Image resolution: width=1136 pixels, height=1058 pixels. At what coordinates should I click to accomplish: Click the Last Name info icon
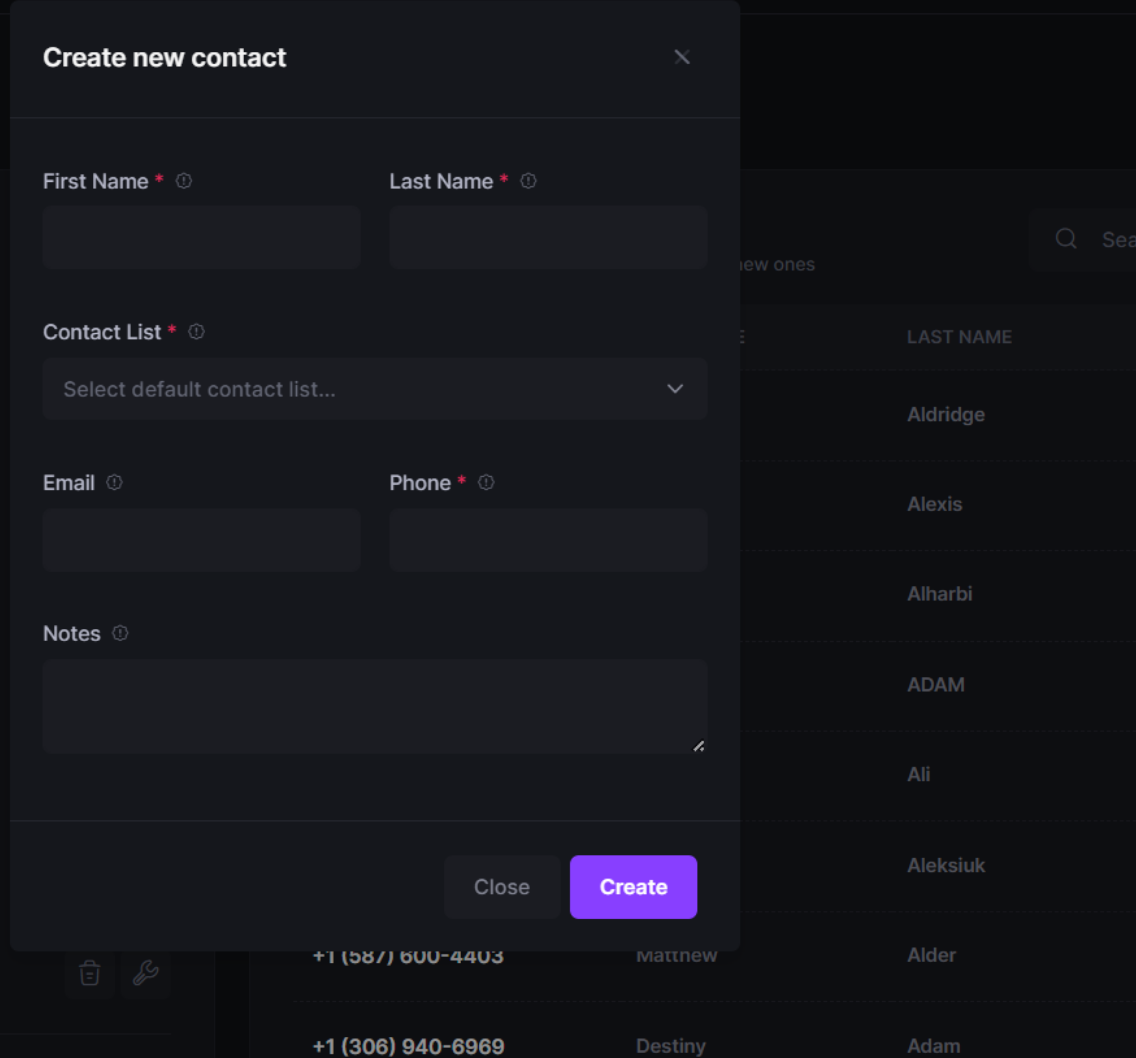528,181
